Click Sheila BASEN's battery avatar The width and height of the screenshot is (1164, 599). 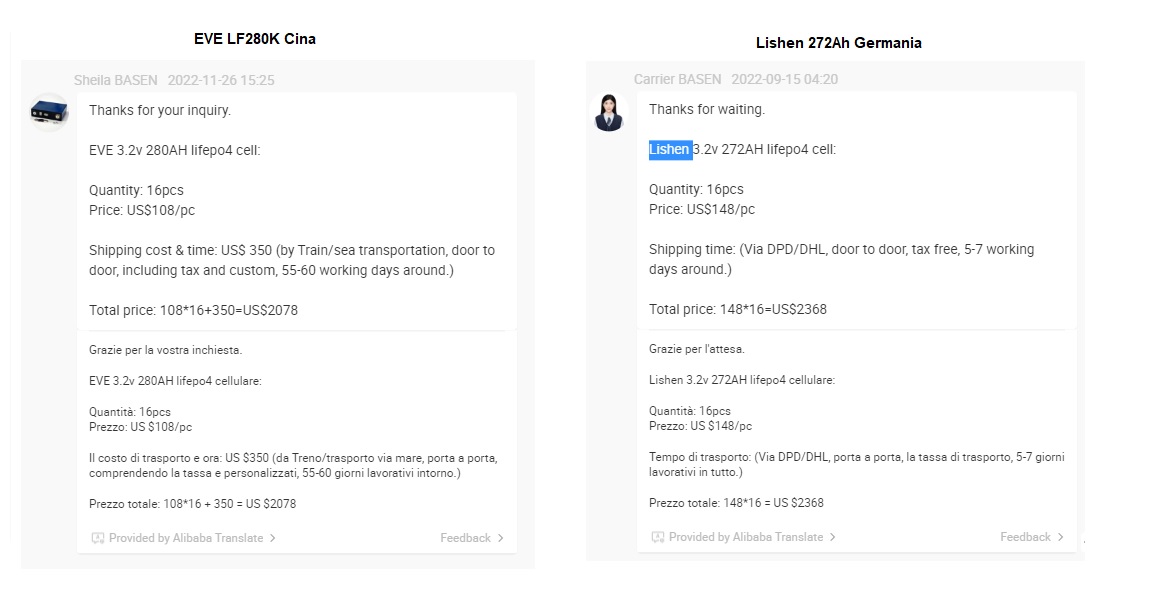click(x=49, y=112)
